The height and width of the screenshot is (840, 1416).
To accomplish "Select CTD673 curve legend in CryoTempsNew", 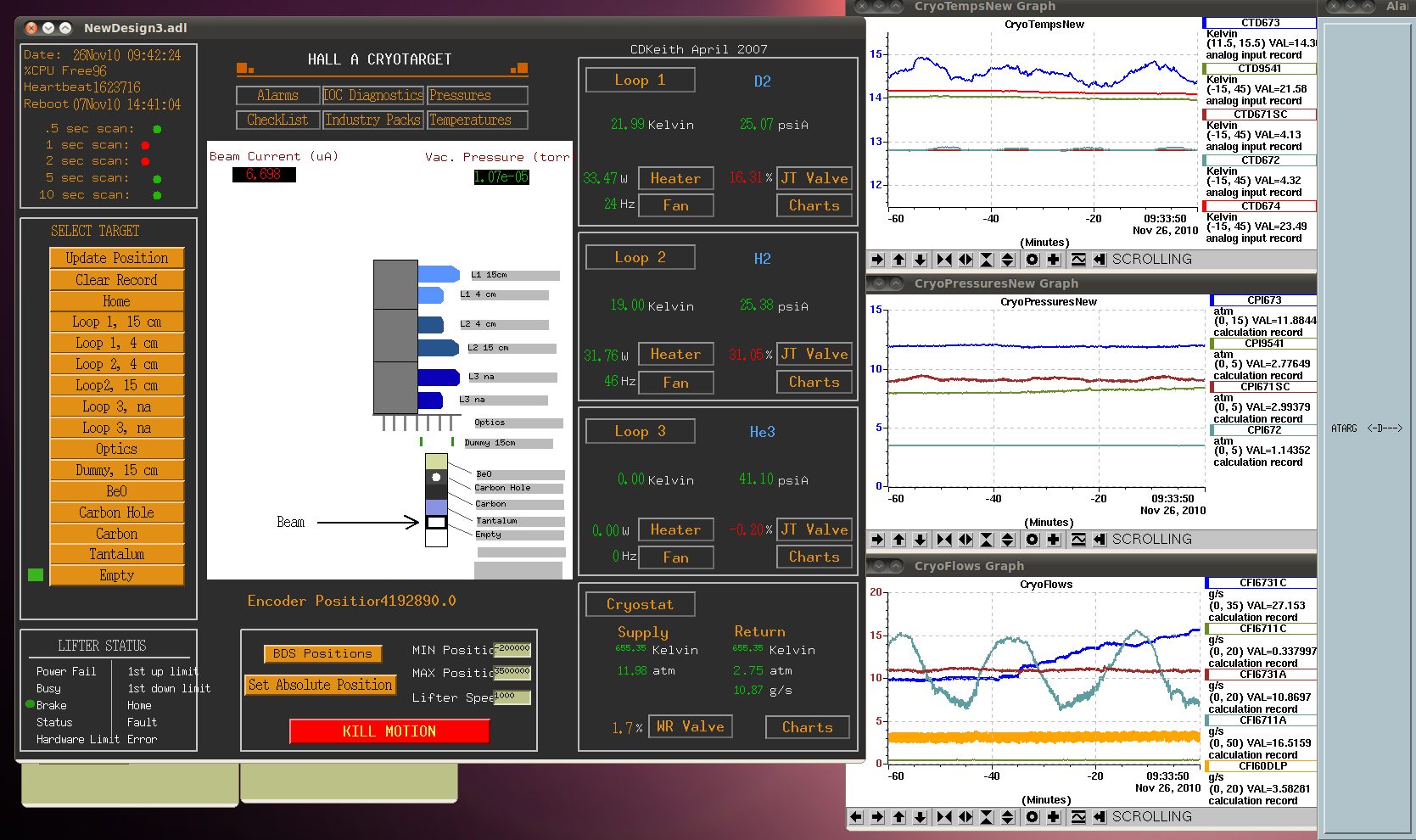I will pos(1261,23).
